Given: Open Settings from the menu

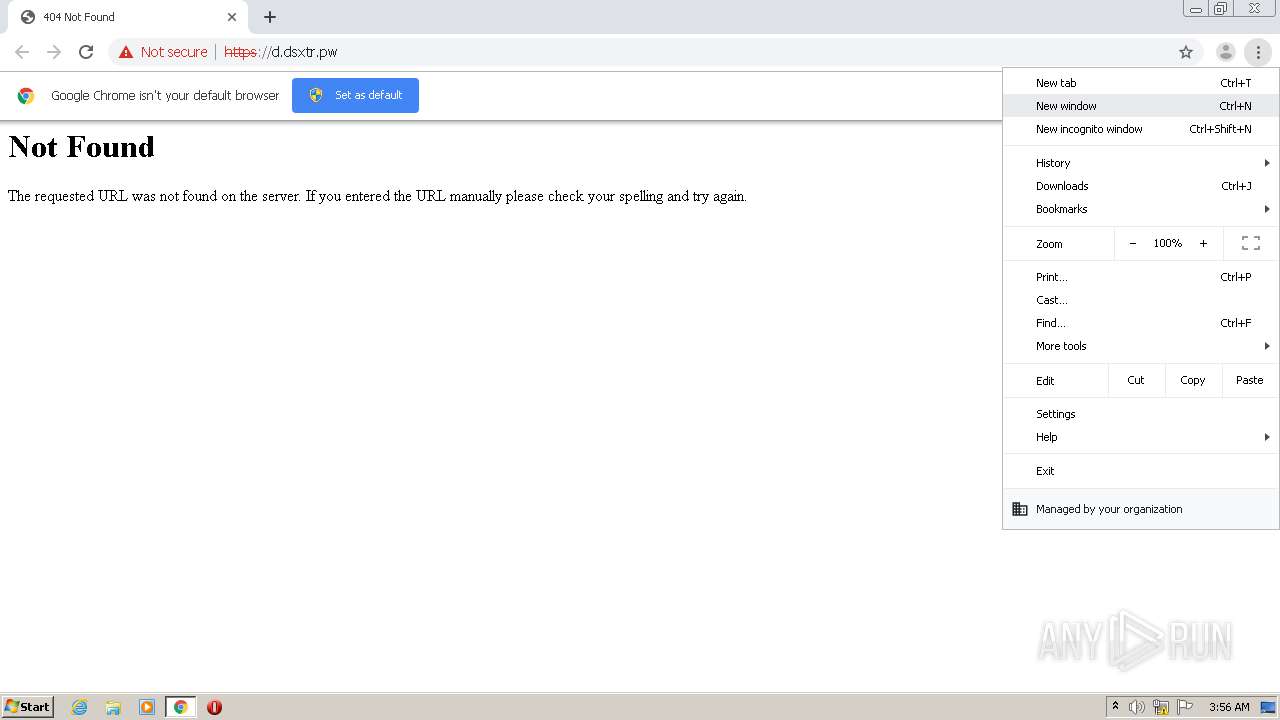Looking at the screenshot, I should [1141, 414].
